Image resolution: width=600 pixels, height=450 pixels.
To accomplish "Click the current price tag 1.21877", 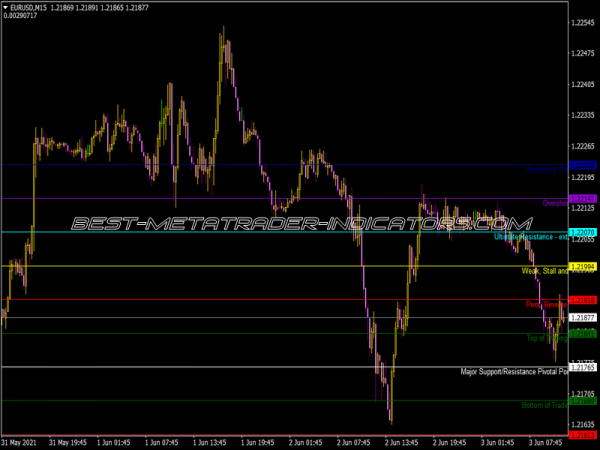I will (582, 317).
